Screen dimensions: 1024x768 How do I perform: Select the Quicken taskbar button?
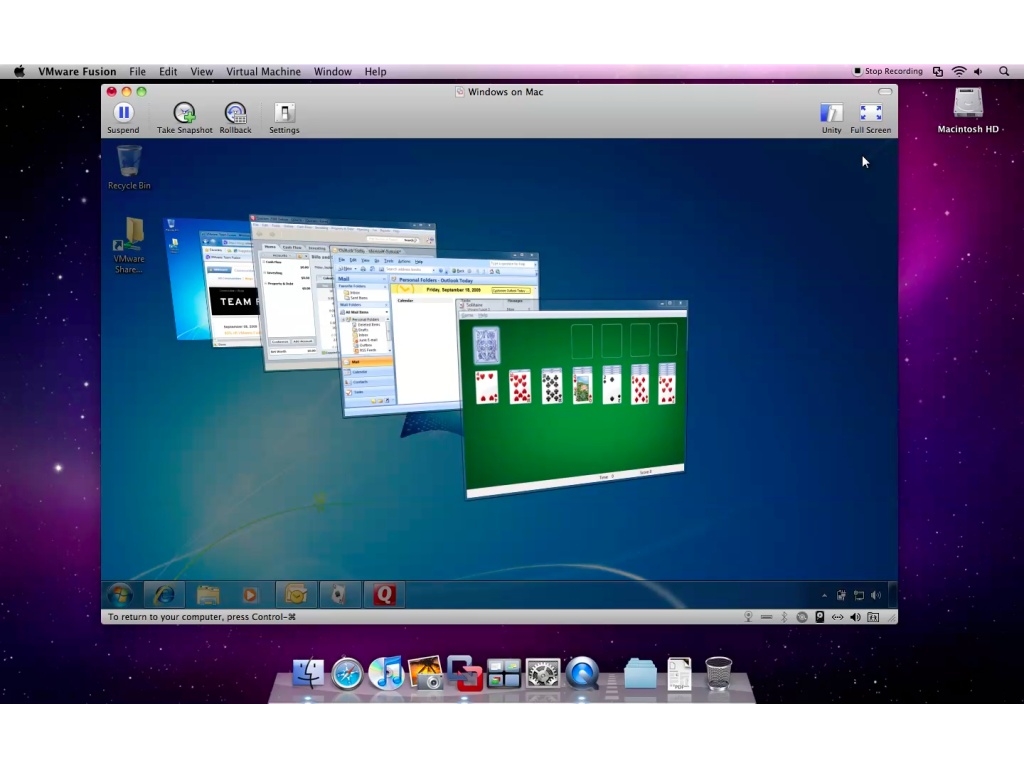[384, 595]
